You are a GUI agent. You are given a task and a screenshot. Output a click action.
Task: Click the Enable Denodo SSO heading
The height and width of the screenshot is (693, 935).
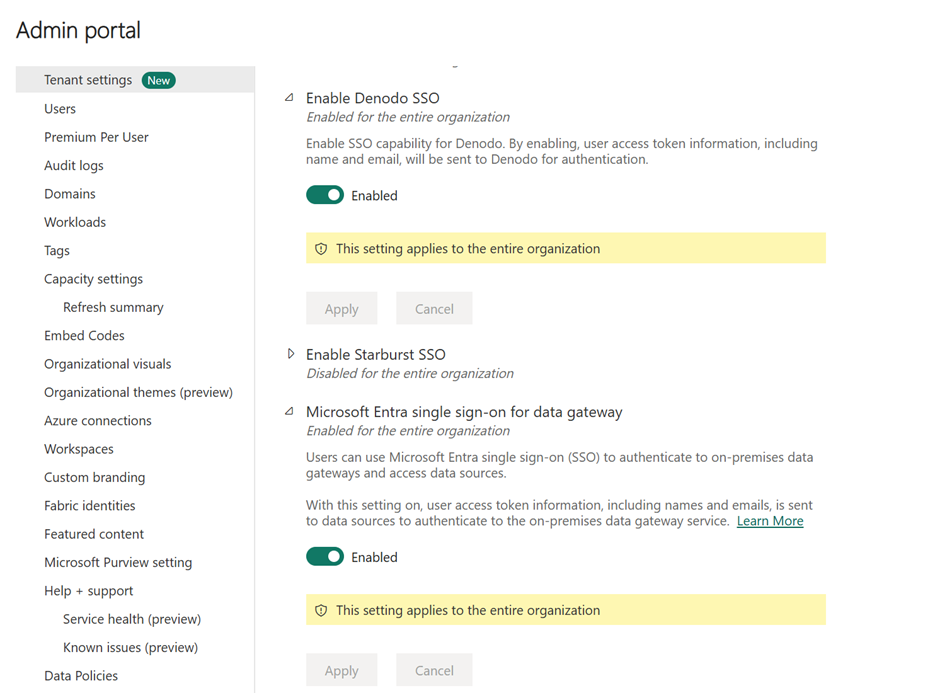(373, 98)
